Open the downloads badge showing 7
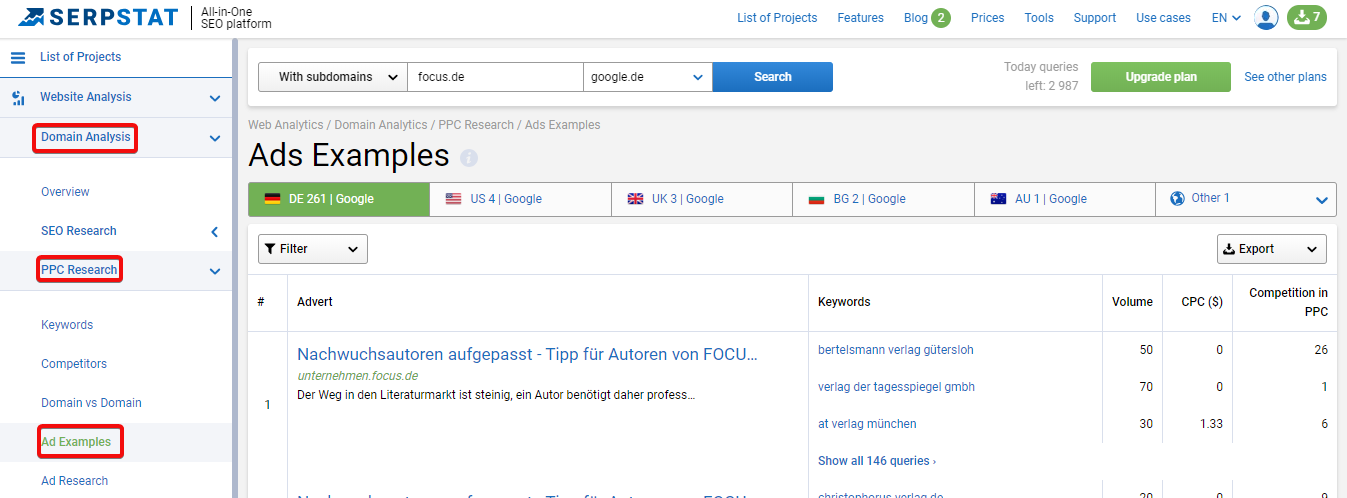The width and height of the screenshot is (1347, 498). [x=1306, y=18]
